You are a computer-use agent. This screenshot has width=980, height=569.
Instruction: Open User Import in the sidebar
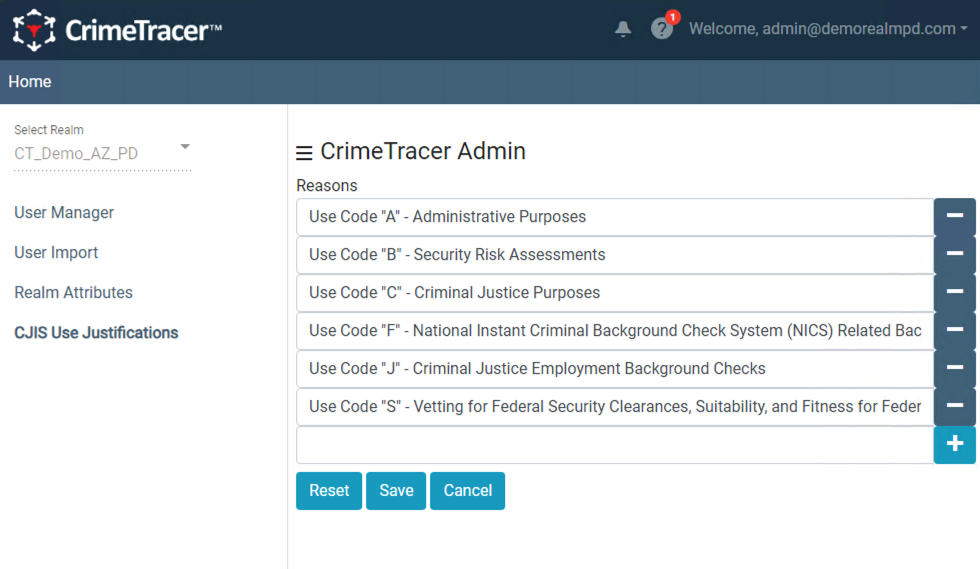click(56, 253)
